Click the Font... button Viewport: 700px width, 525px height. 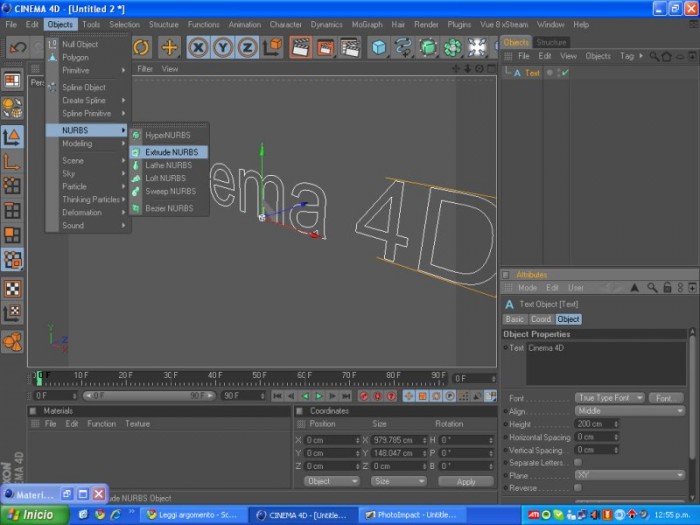pos(666,398)
